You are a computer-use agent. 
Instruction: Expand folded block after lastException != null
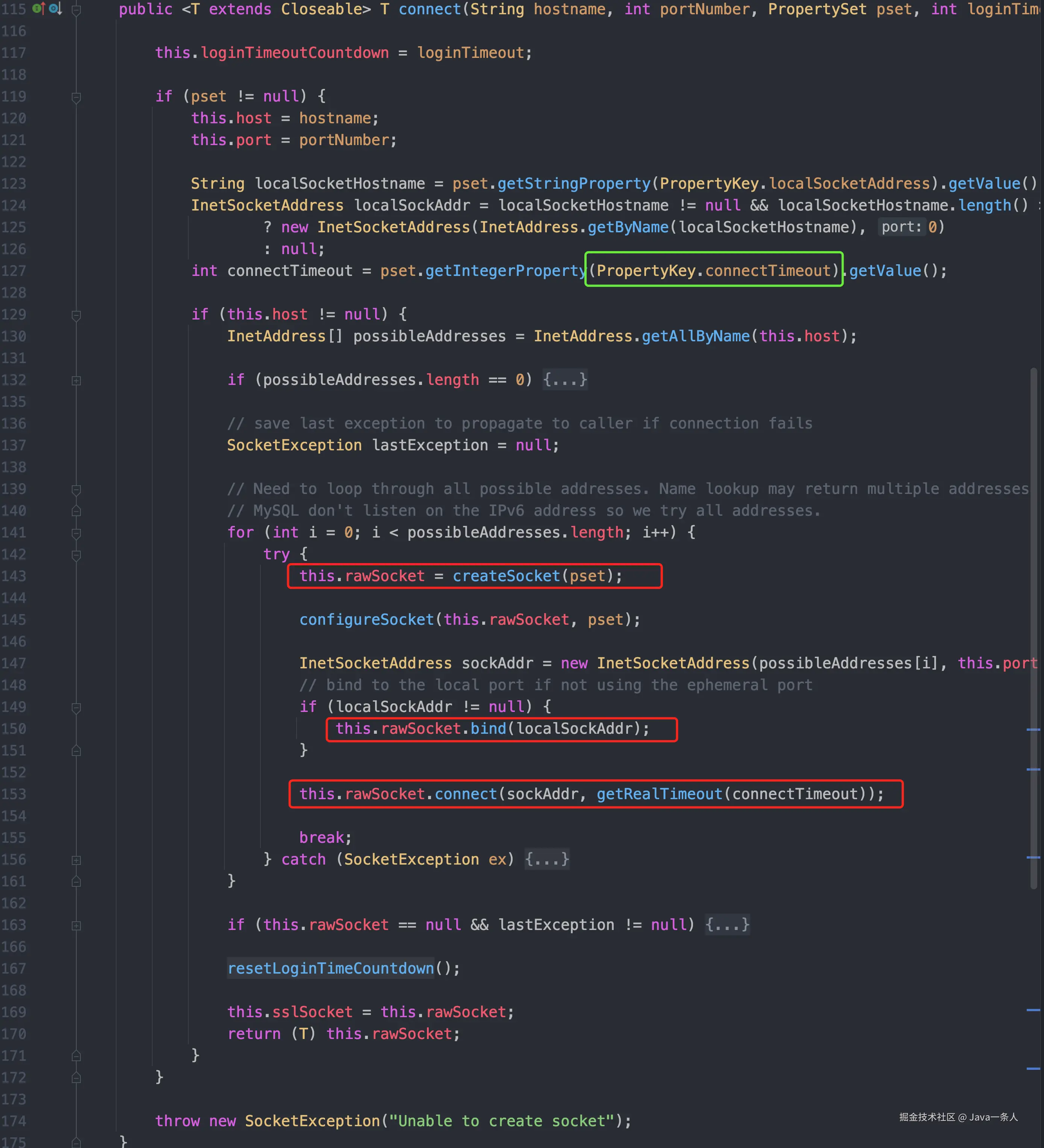pyautogui.click(x=727, y=924)
